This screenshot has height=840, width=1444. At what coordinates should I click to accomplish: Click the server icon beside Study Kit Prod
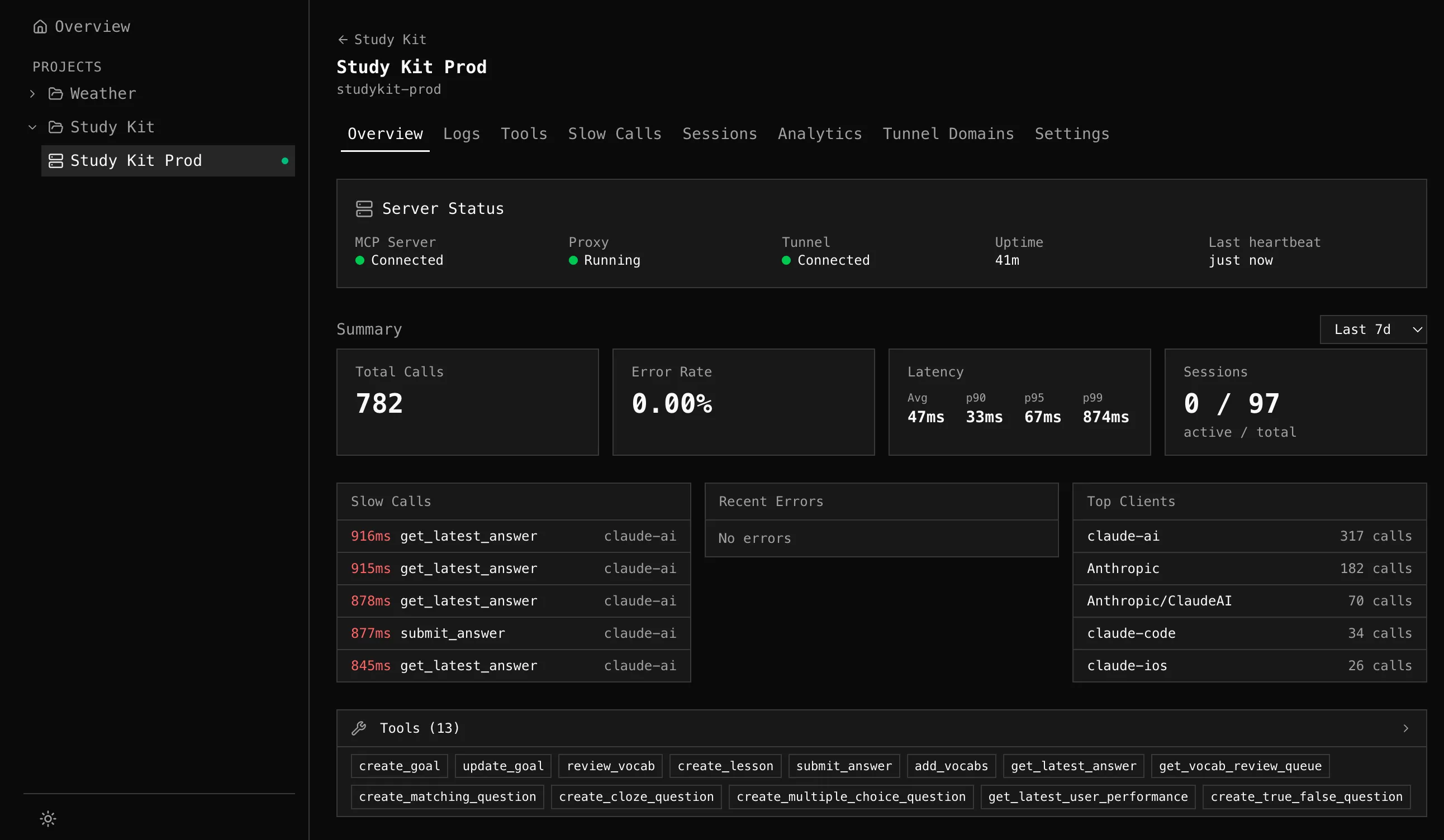pyautogui.click(x=55, y=160)
